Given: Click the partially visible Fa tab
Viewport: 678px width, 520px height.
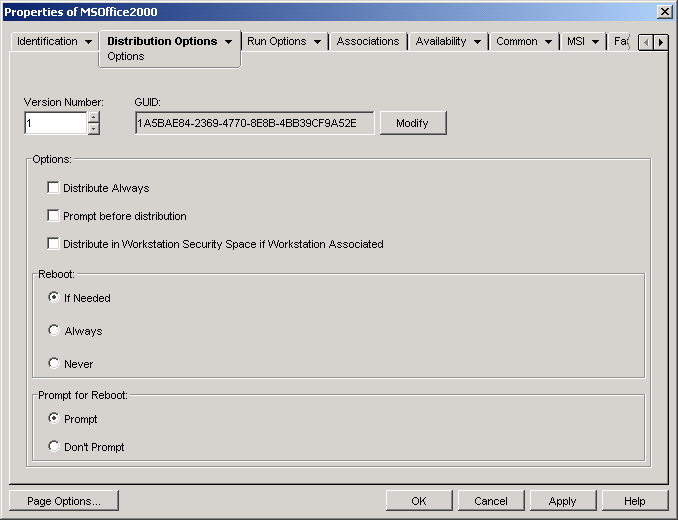Looking at the screenshot, I should [x=621, y=41].
